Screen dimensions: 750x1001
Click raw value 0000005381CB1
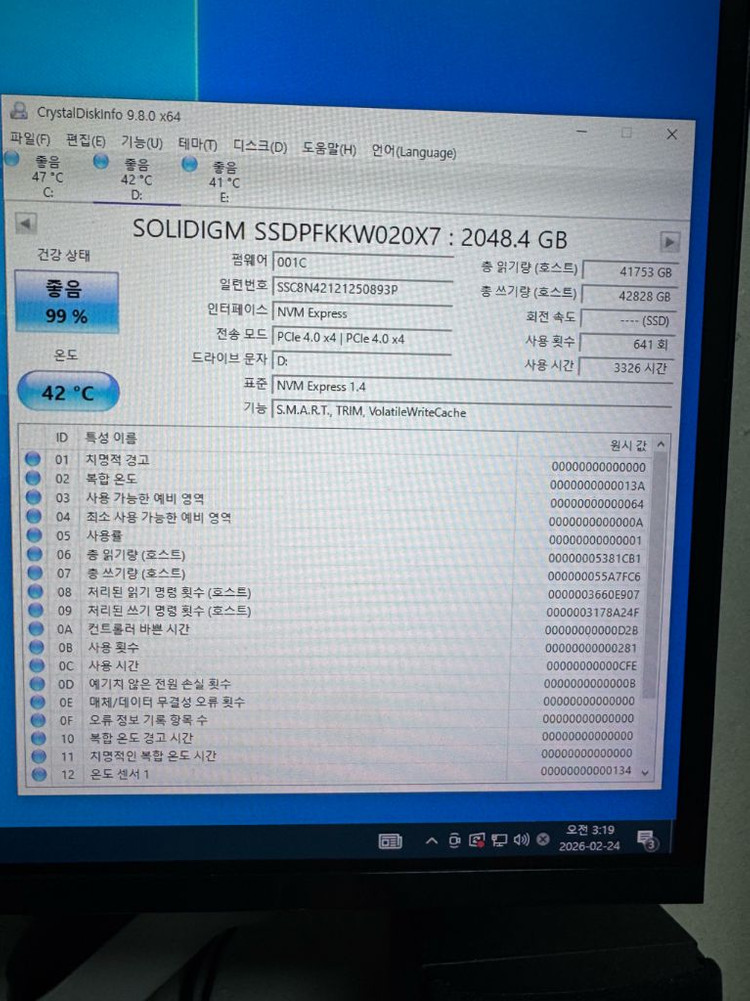coord(594,559)
